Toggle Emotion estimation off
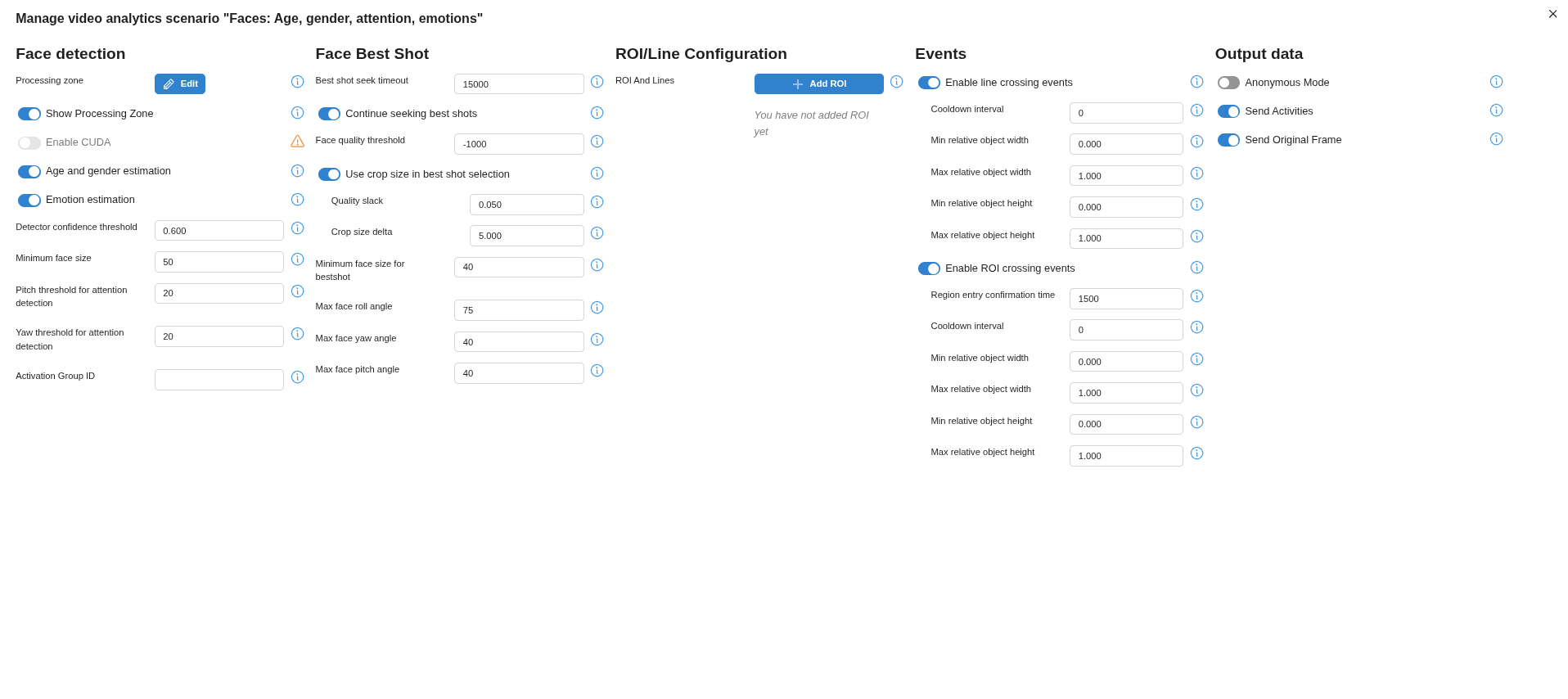 pos(29,201)
